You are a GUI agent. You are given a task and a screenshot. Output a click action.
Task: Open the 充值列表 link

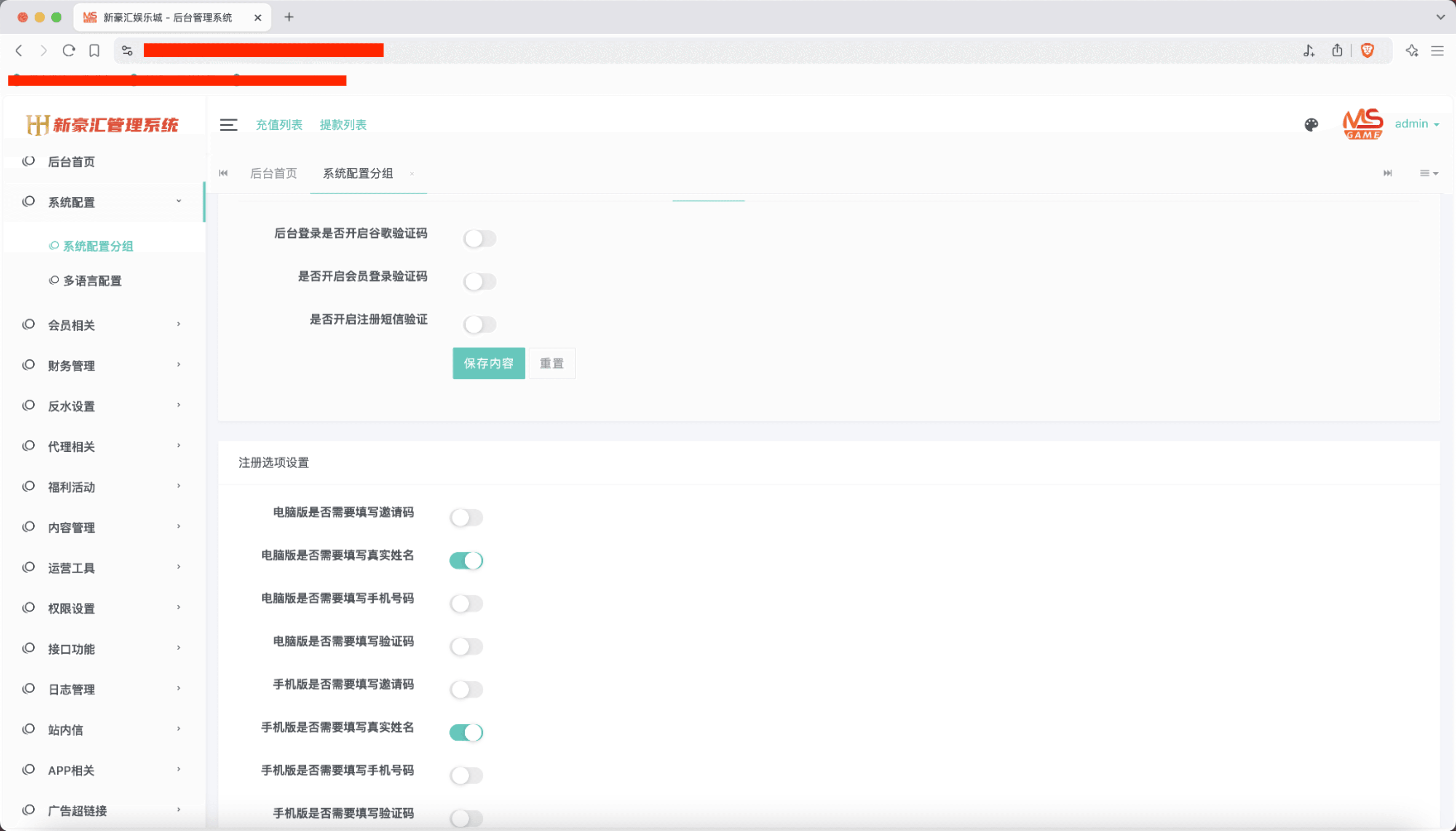coord(278,124)
